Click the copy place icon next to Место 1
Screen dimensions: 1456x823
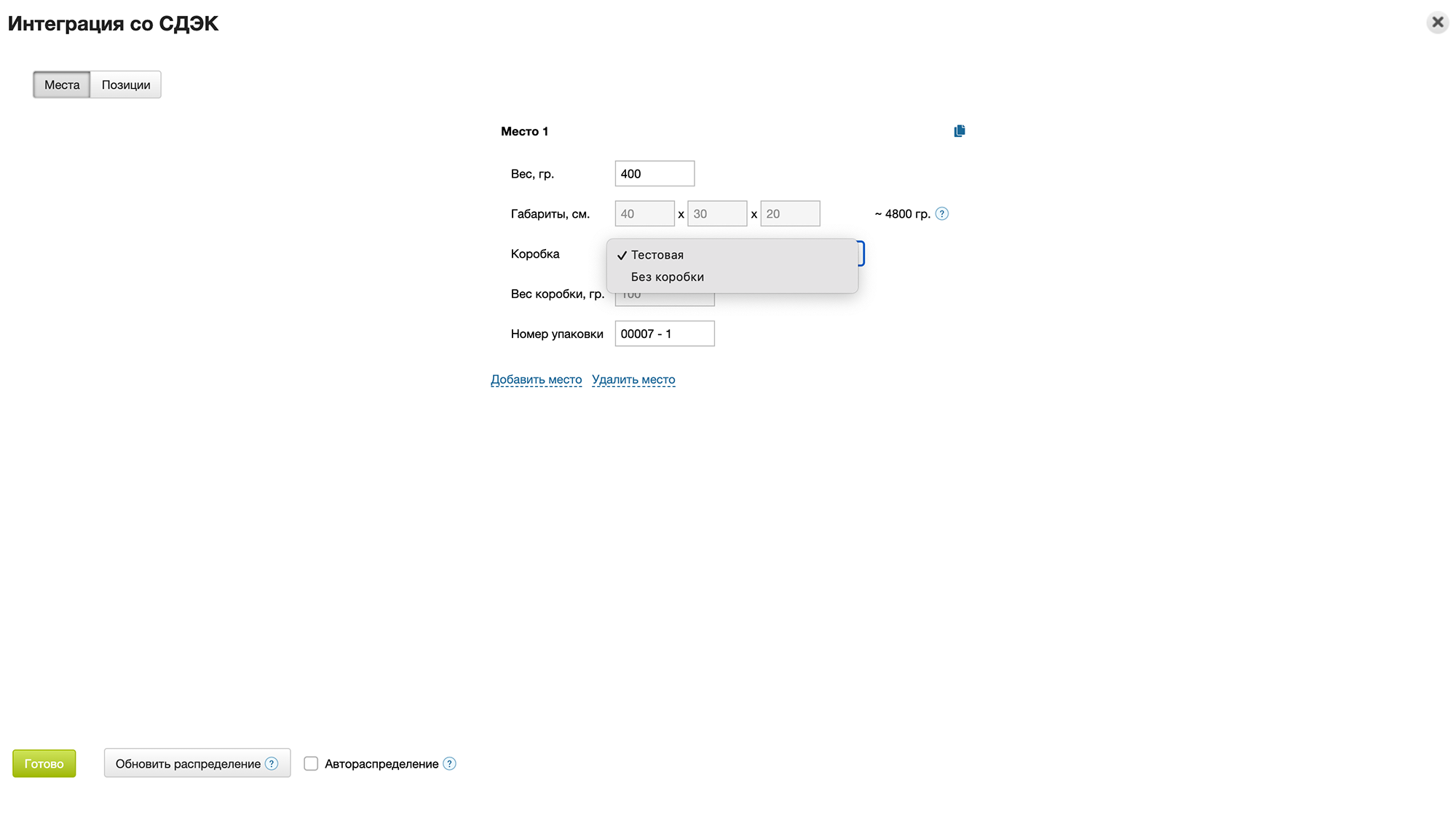960,131
